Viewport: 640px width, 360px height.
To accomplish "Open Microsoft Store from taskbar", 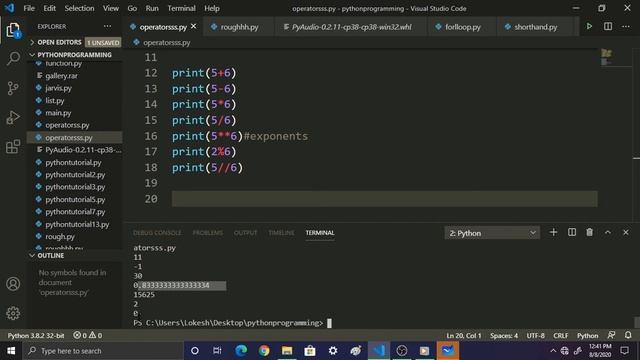I will [x=310, y=351].
